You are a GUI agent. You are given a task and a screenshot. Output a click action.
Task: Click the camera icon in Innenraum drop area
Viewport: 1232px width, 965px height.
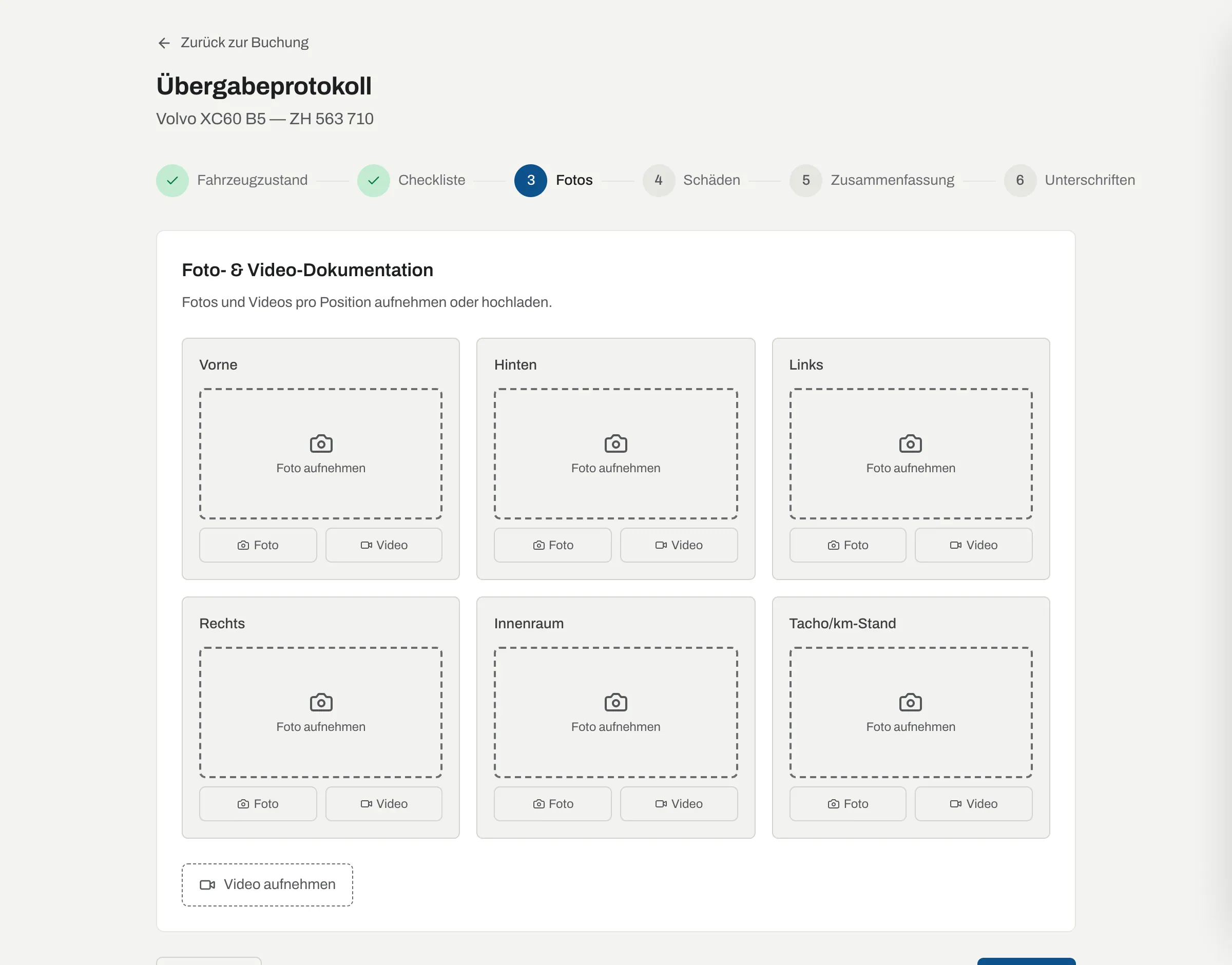[x=615, y=703]
